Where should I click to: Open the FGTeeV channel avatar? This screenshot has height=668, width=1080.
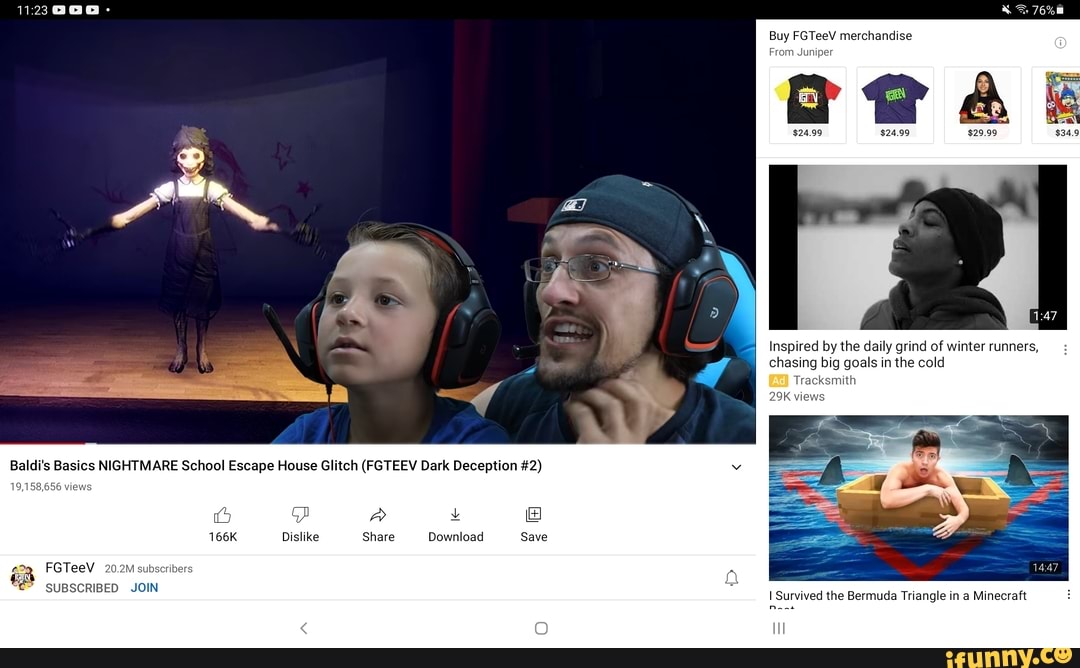[x=22, y=577]
